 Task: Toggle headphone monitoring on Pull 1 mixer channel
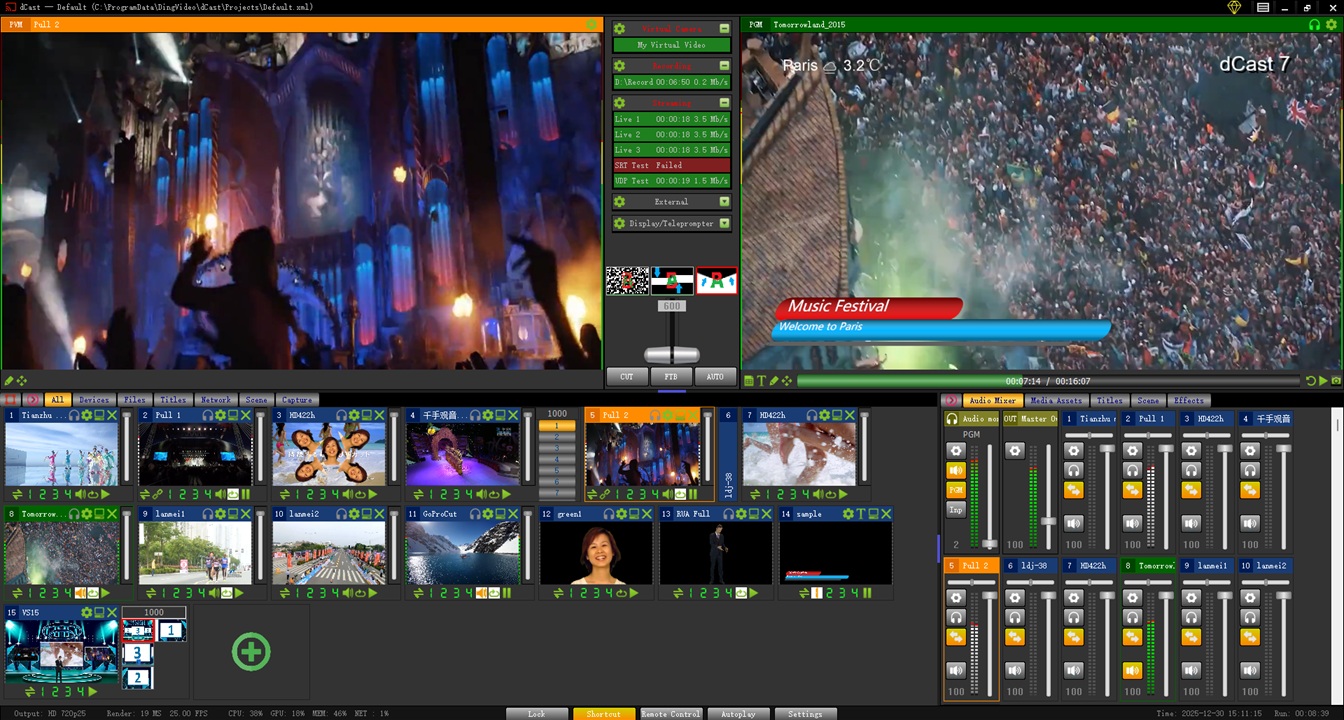click(x=1132, y=470)
